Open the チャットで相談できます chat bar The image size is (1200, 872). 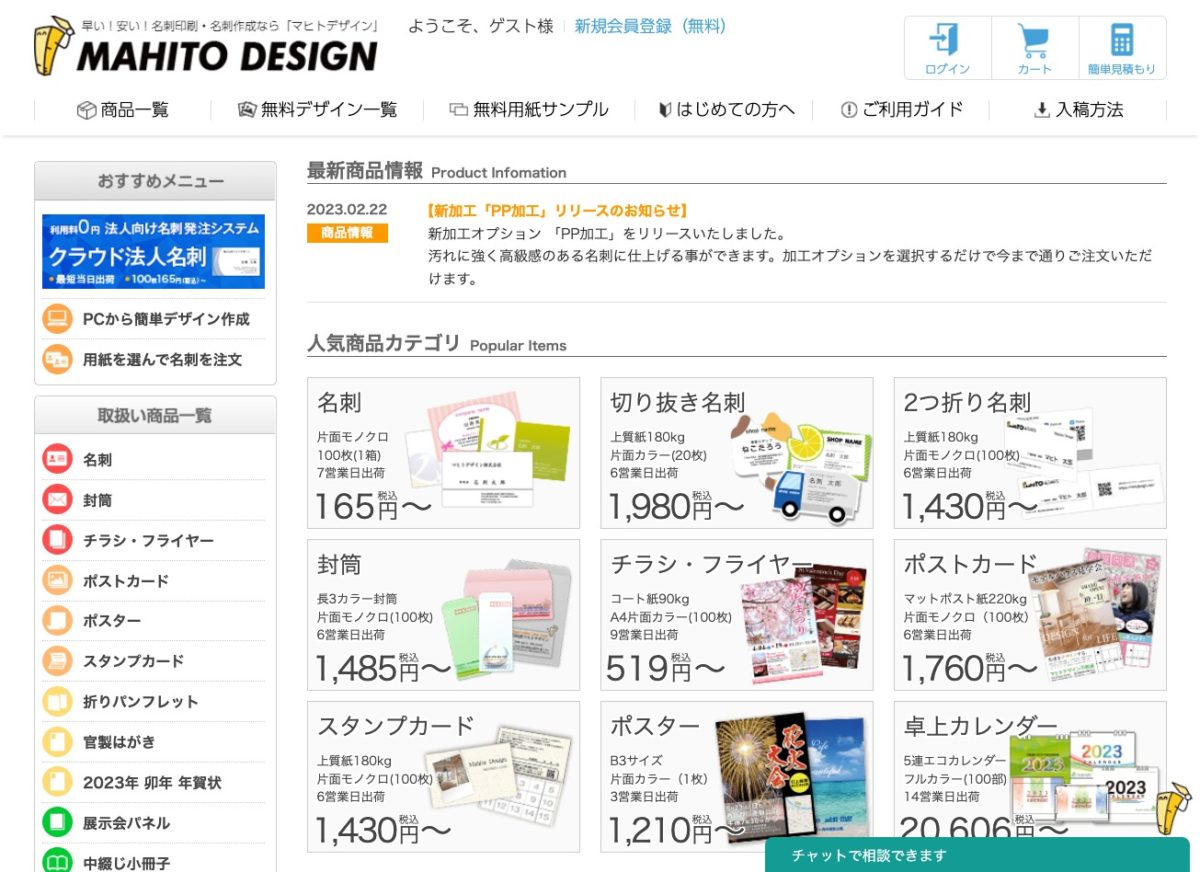[976, 855]
